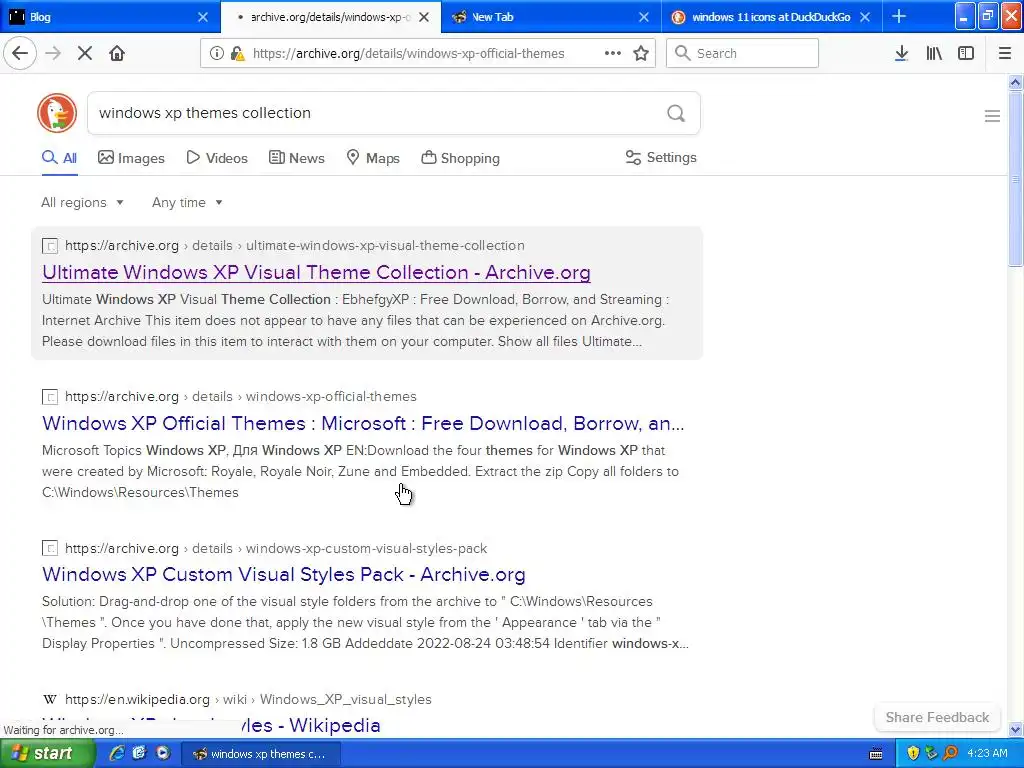Select the Images search category
This screenshot has width=1024, height=768.
click(x=131, y=158)
